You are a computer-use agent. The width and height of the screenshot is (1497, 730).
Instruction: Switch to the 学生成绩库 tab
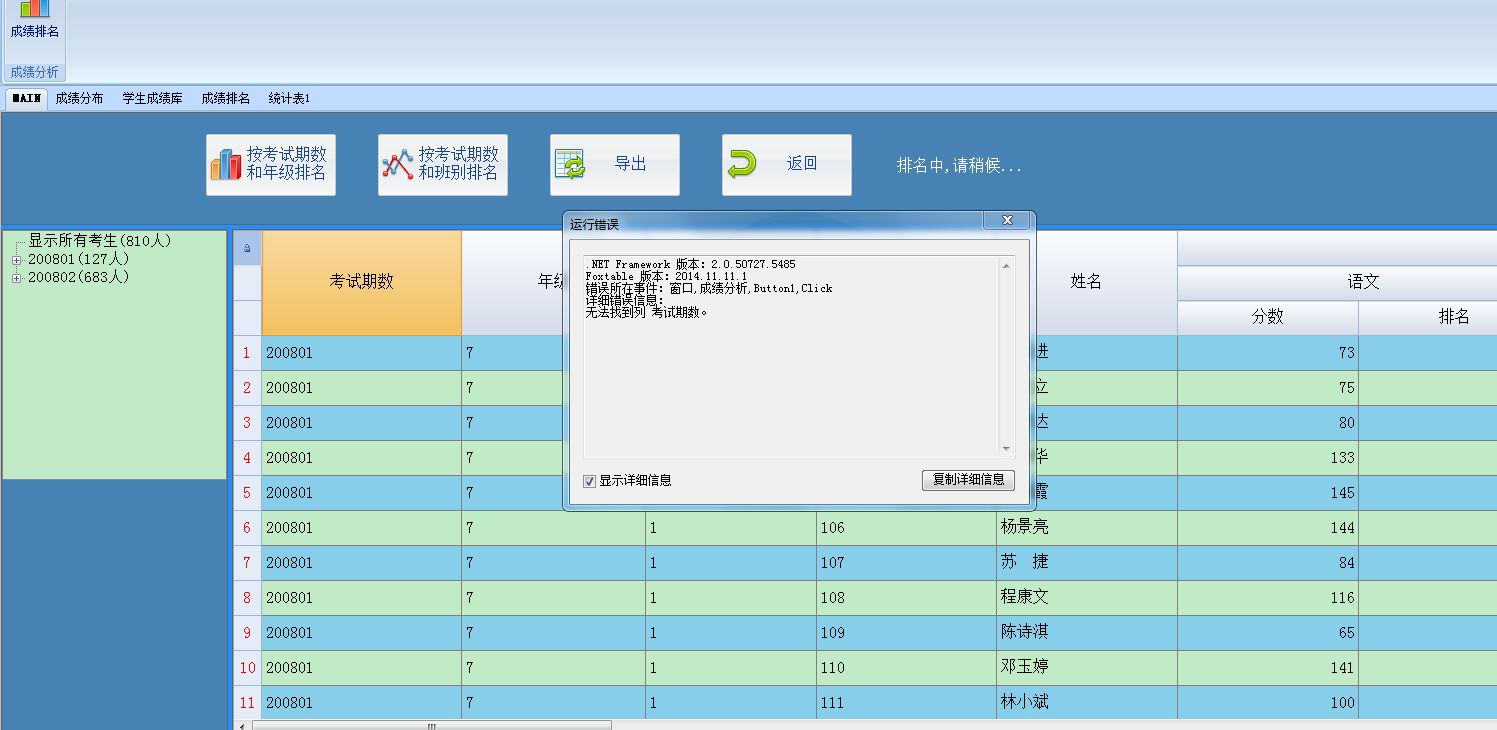pos(152,98)
